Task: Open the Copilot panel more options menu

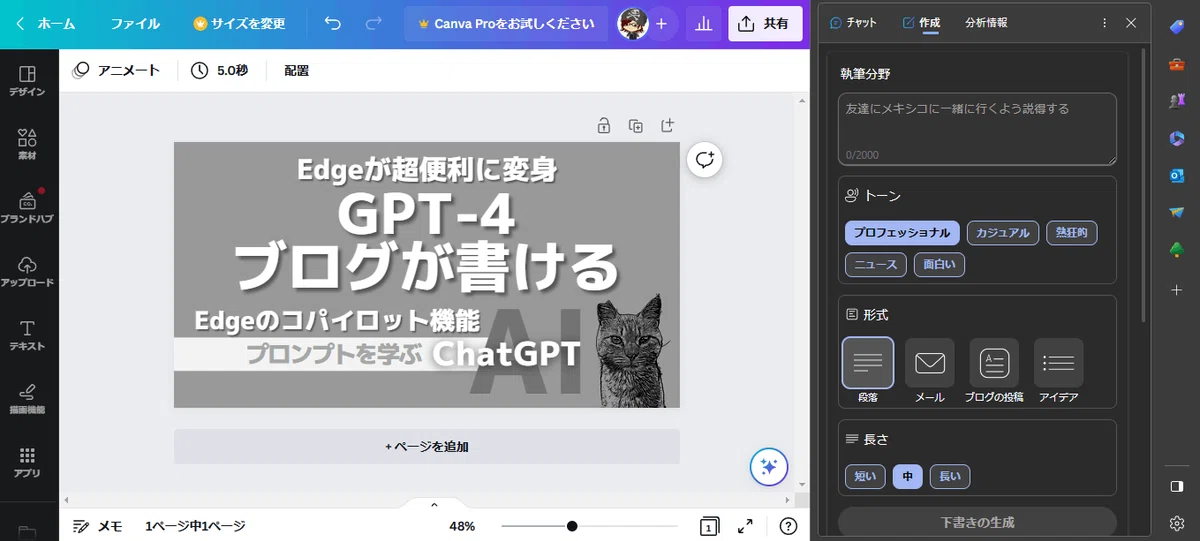Action: tap(1104, 22)
